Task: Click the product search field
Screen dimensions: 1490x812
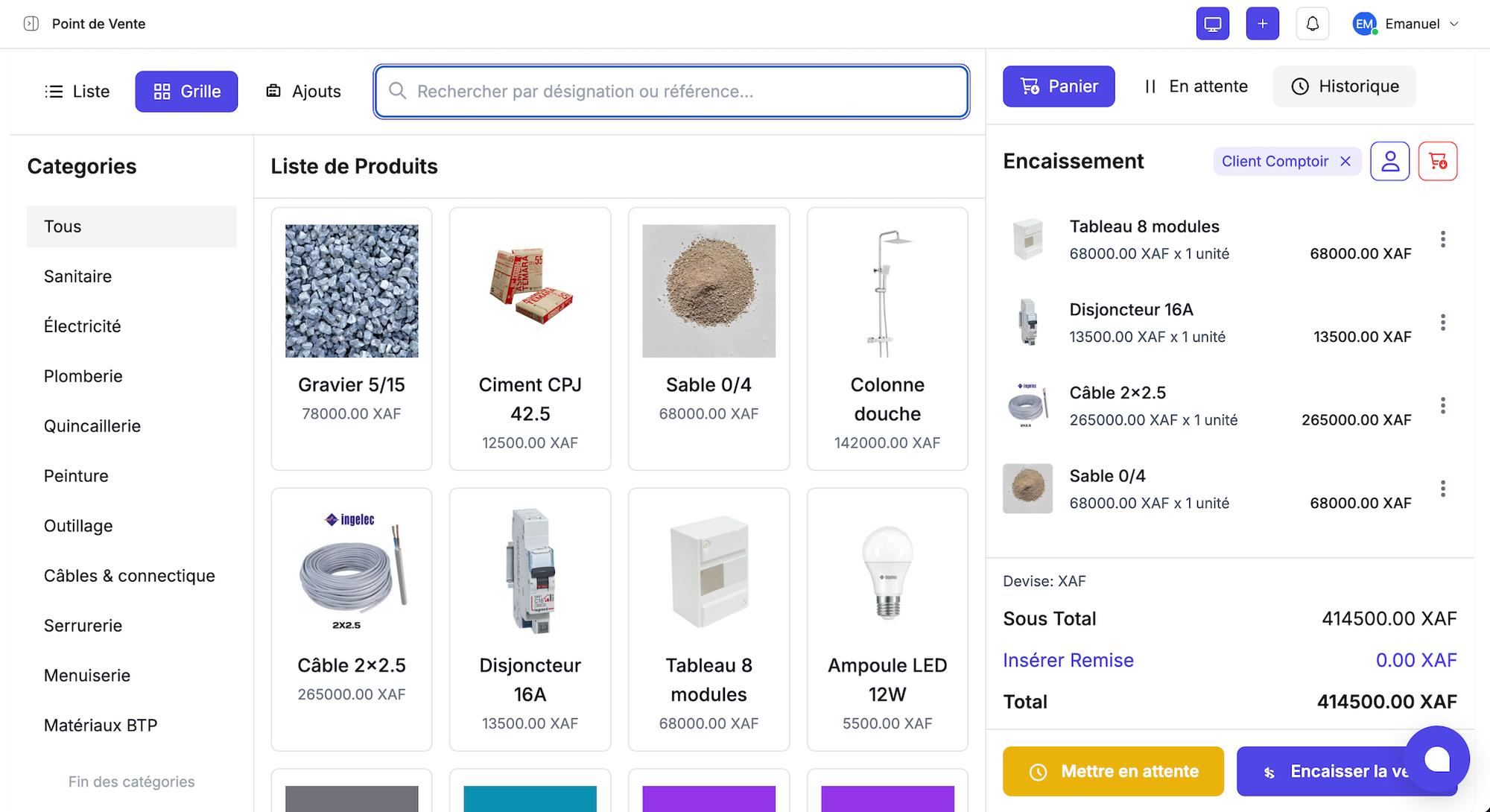Action: pyautogui.click(x=670, y=92)
